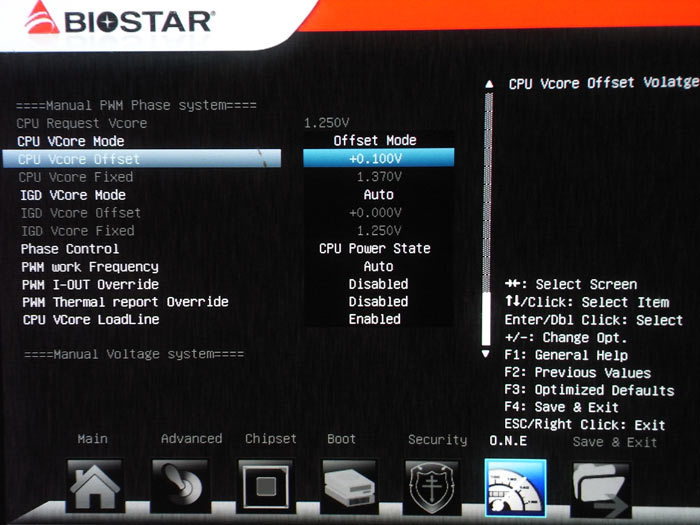Screen dimensions: 700x525
Task: Click the Security shield icon
Action: click(434, 487)
